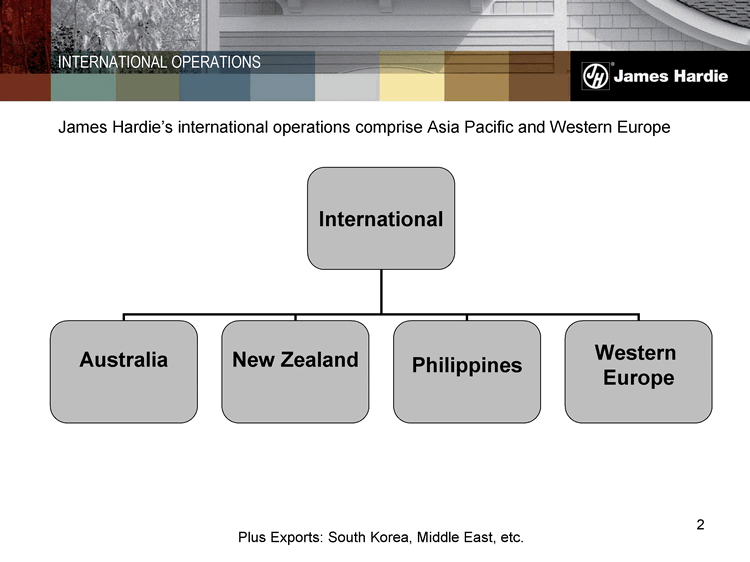This screenshot has width=750, height=562.
Task: Click the INTERNATIONAL OPERATIONS header title
Action: (x=159, y=62)
